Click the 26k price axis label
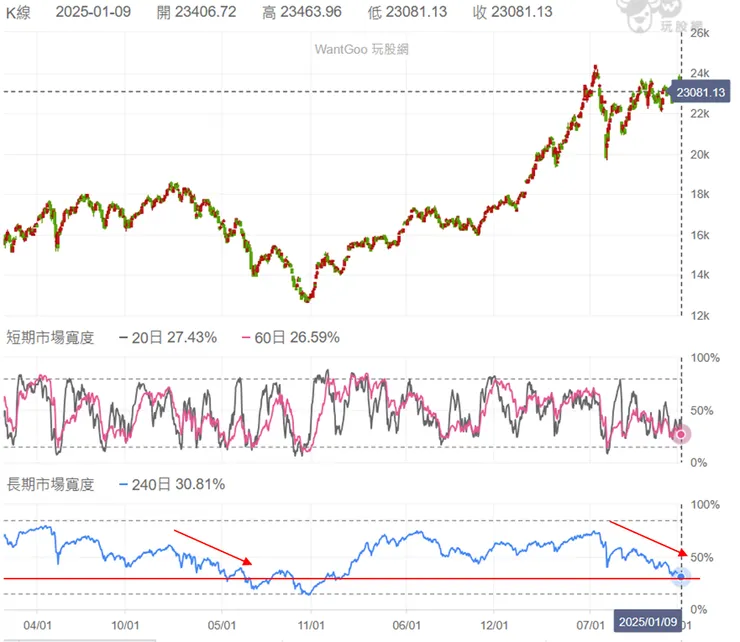The image size is (740, 642). (700, 32)
